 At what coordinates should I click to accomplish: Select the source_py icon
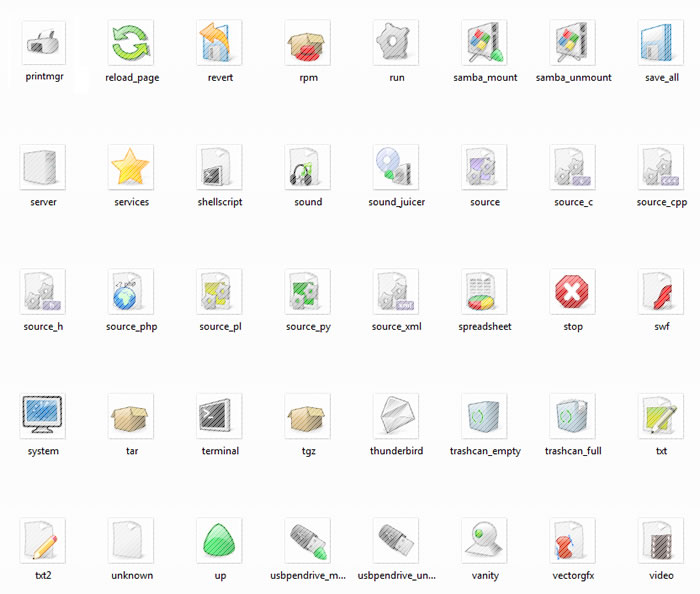pos(308,292)
